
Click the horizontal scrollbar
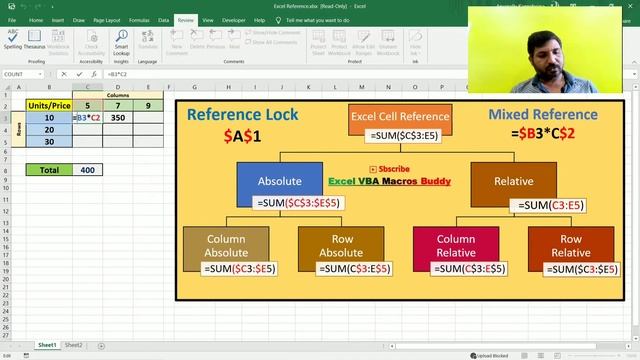click(x=496, y=346)
